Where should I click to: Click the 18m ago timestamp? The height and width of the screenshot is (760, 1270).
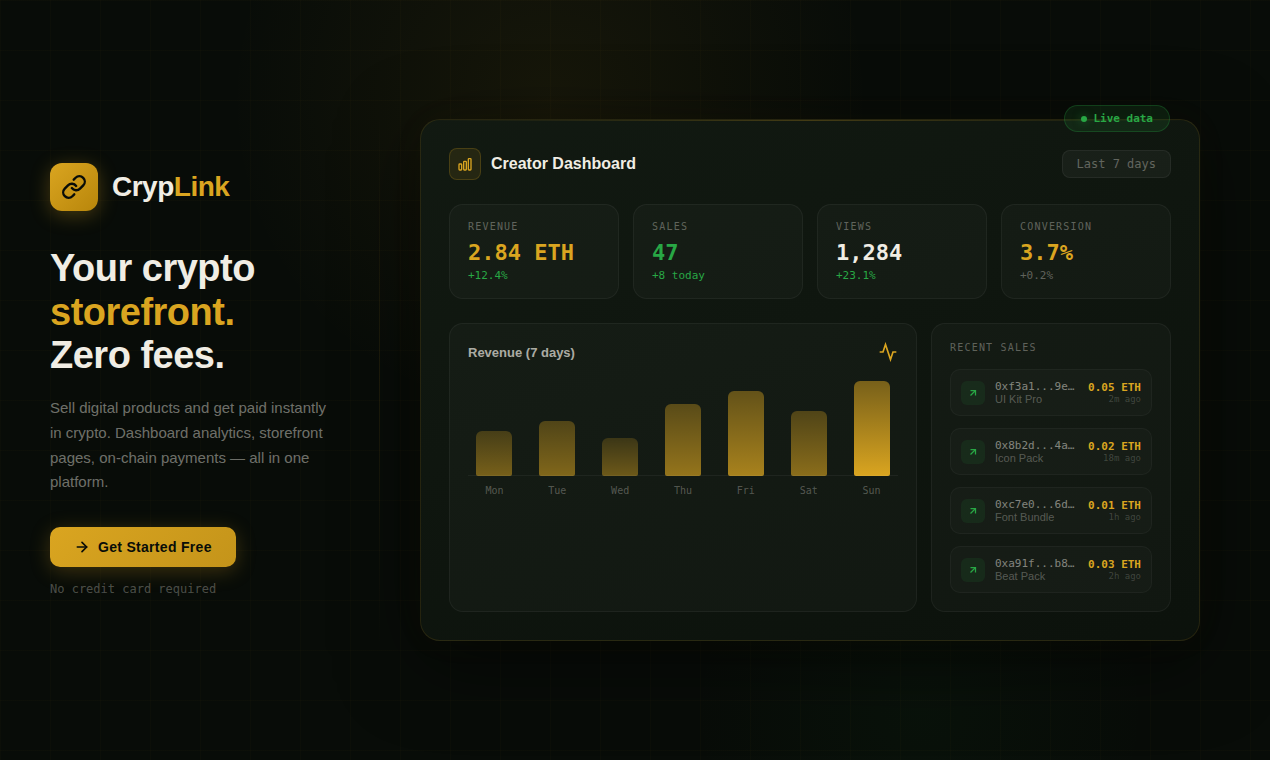pos(1122,458)
